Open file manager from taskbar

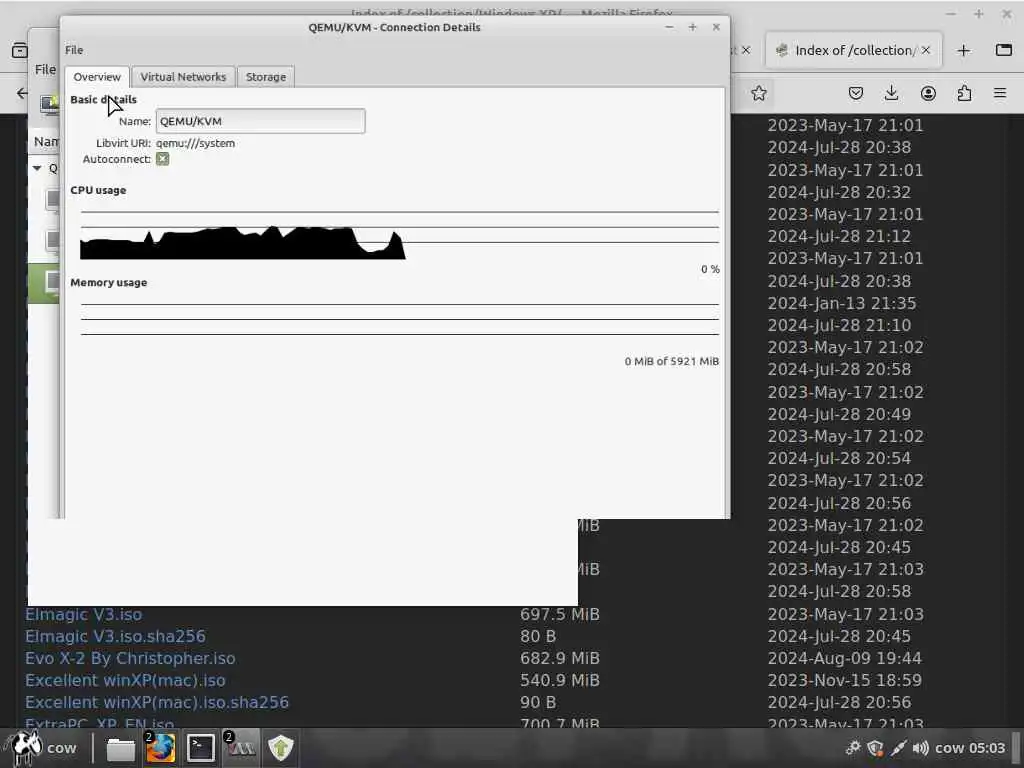(121, 748)
